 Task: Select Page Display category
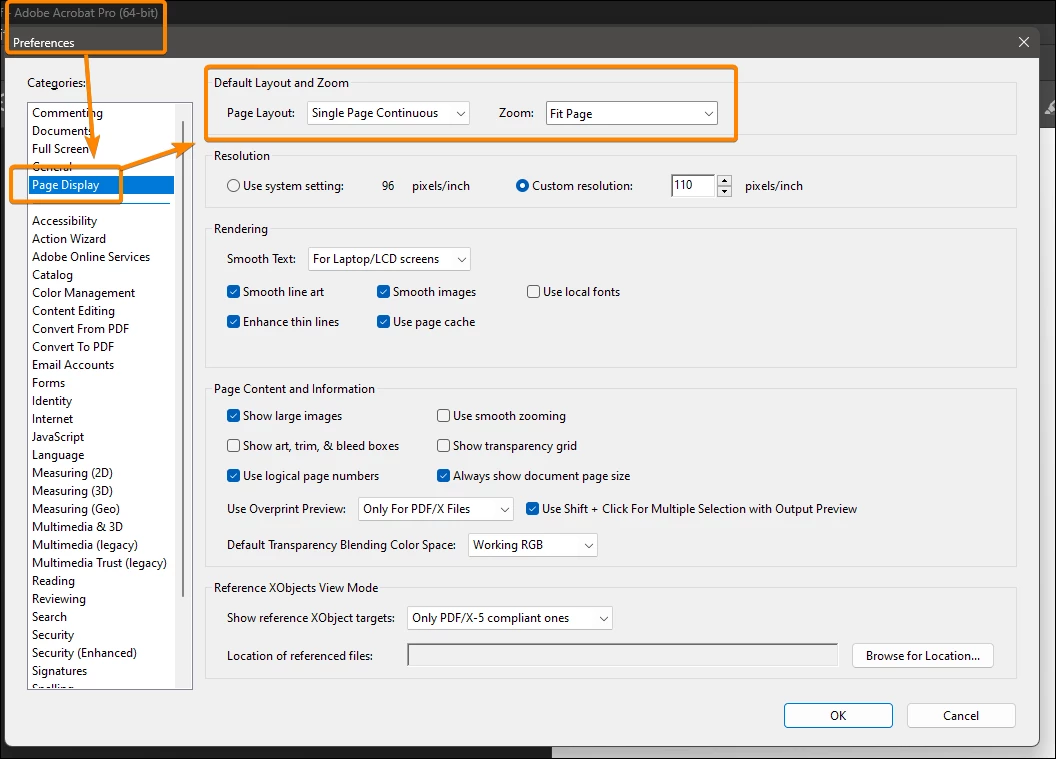pyautogui.click(x=102, y=185)
